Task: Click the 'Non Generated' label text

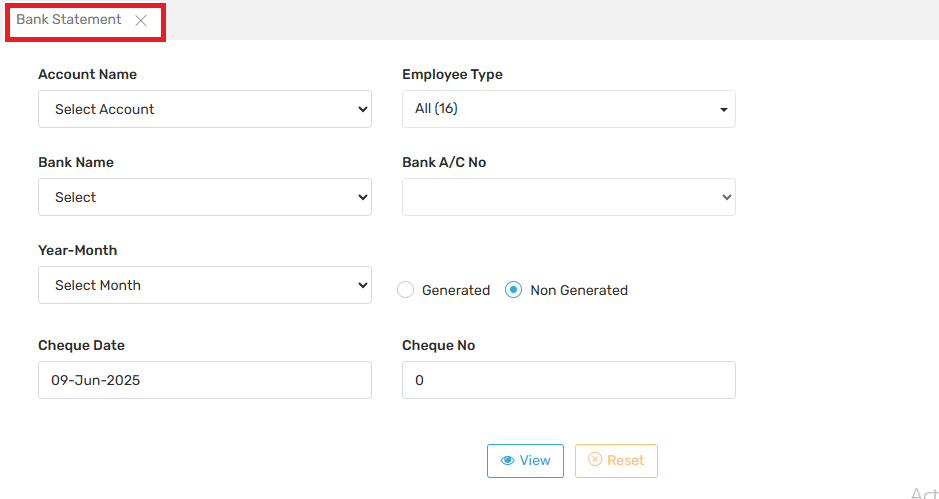Action: pyautogui.click(x=579, y=290)
